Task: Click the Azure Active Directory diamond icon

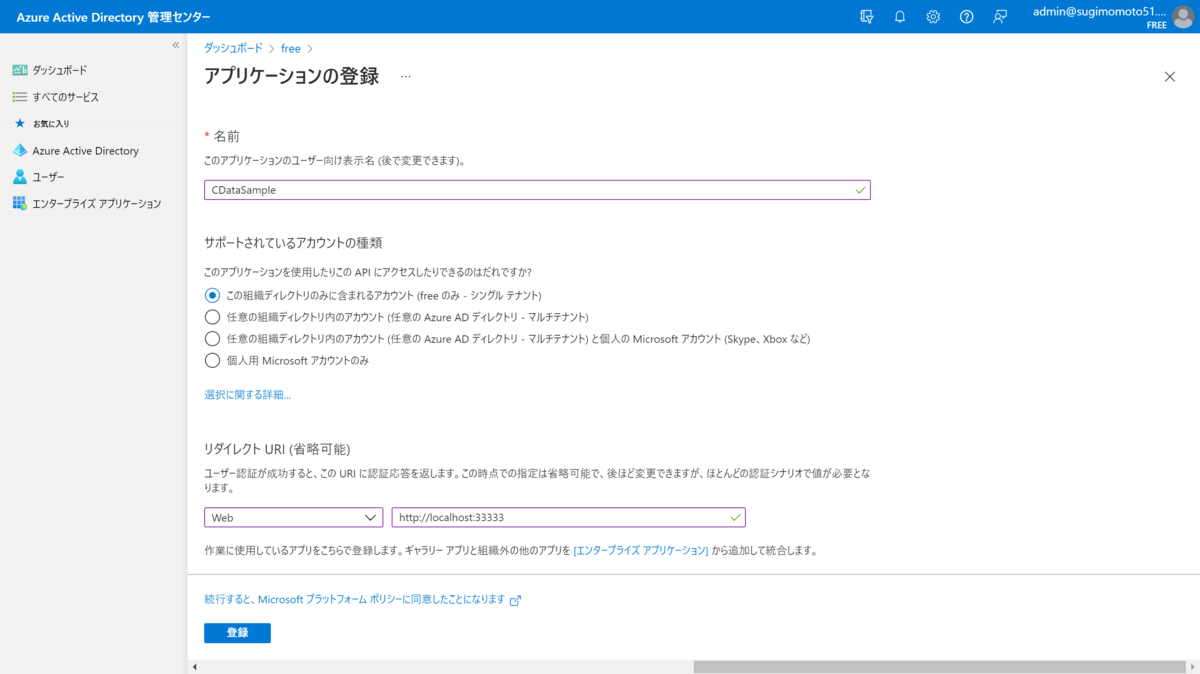Action: click(x=19, y=151)
